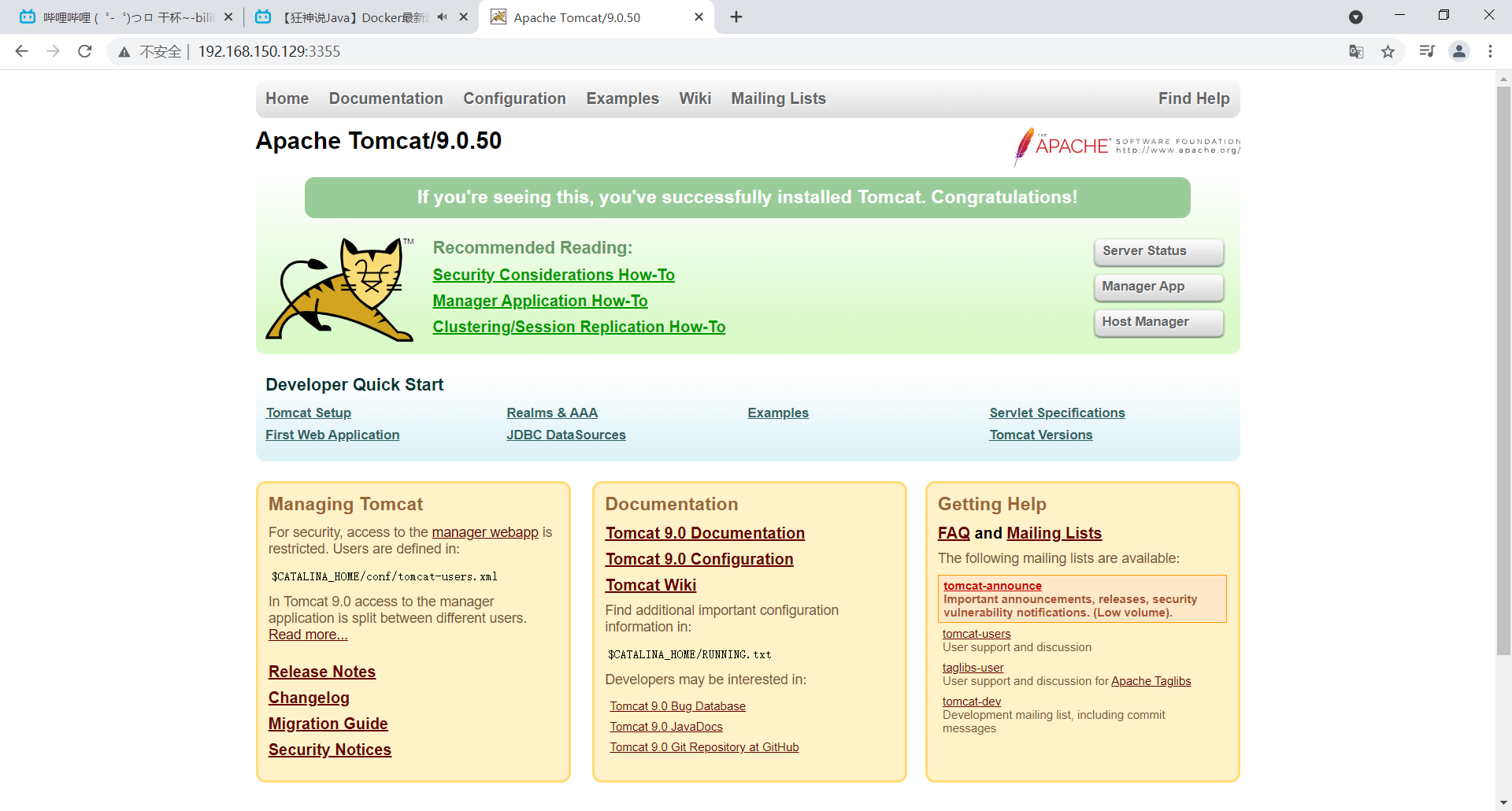
Task: Open First Web Application link
Action: [332, 435]
